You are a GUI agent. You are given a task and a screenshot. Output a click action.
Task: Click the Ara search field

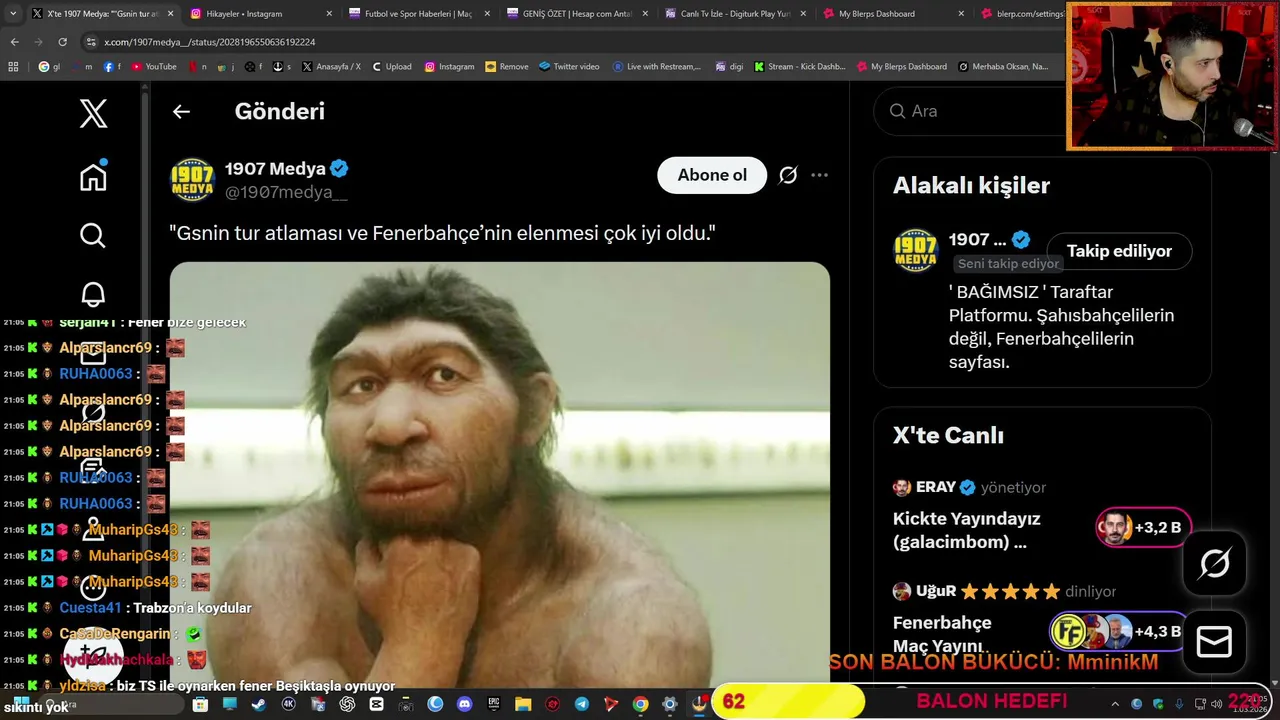click(970, 111)
